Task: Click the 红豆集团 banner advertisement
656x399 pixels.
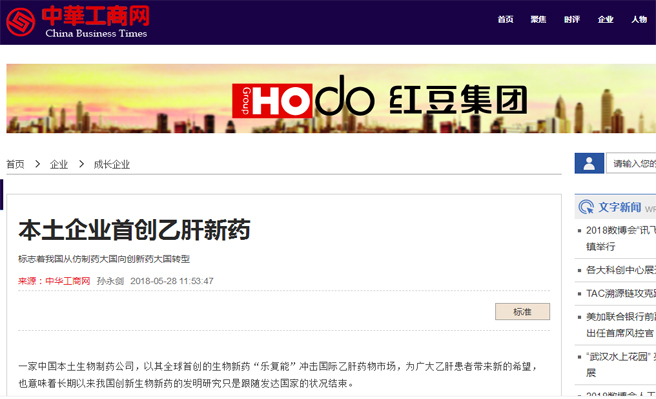Action: pyautogui.click(x=331, y=99)
